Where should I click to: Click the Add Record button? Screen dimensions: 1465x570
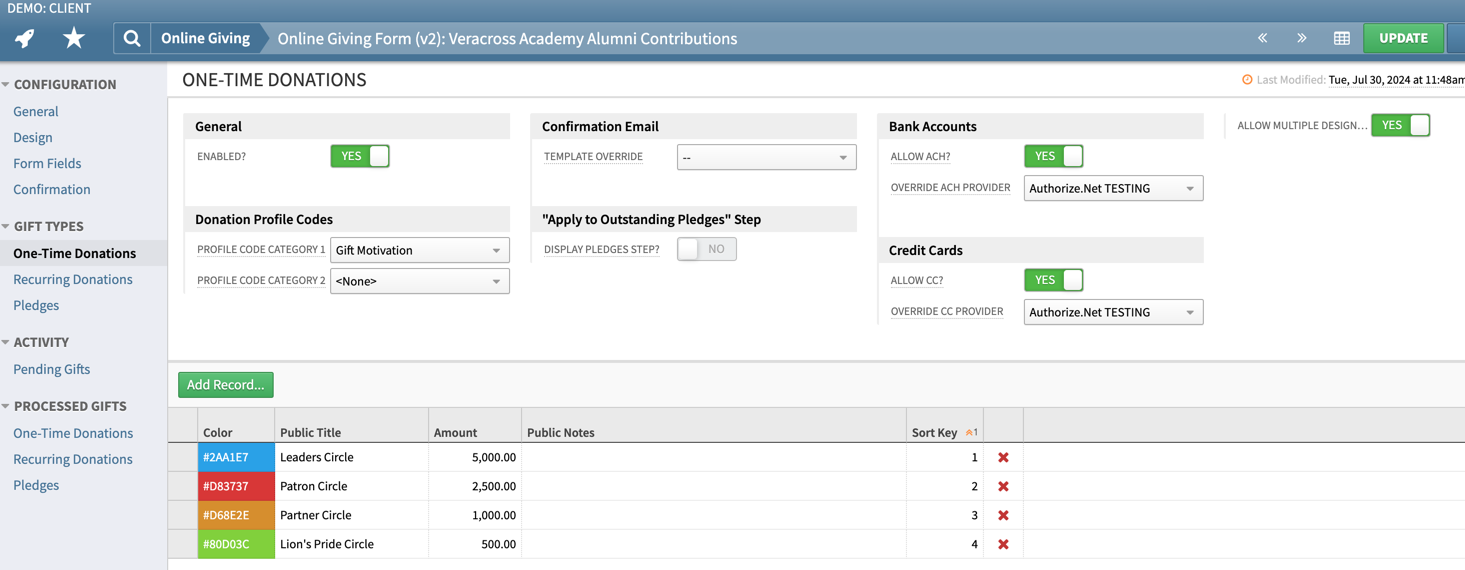click(226, 384)
